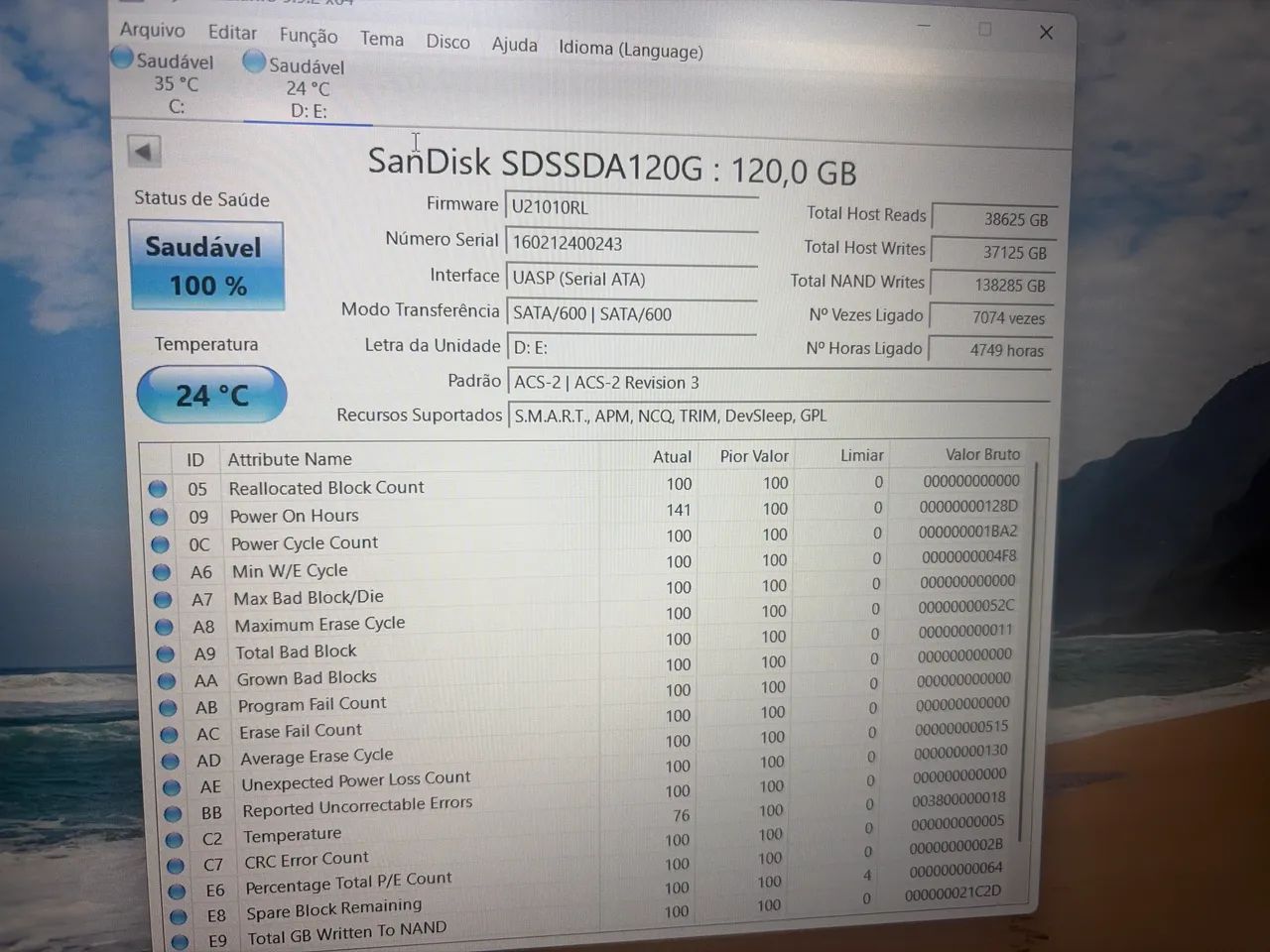
Task: Click the Atual column header
Action: [672, 457]
